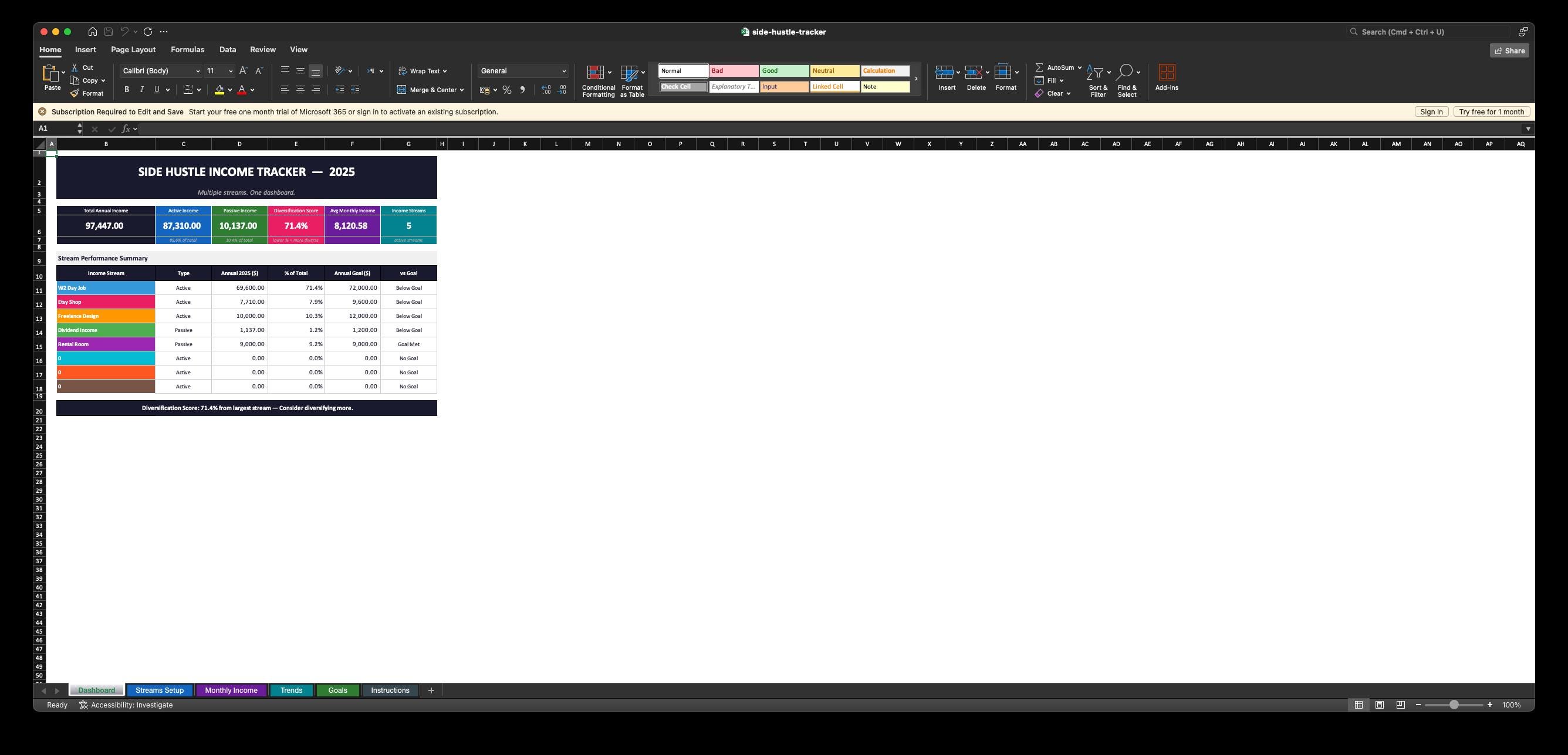Click the Comma style icon

coord(522,89)
